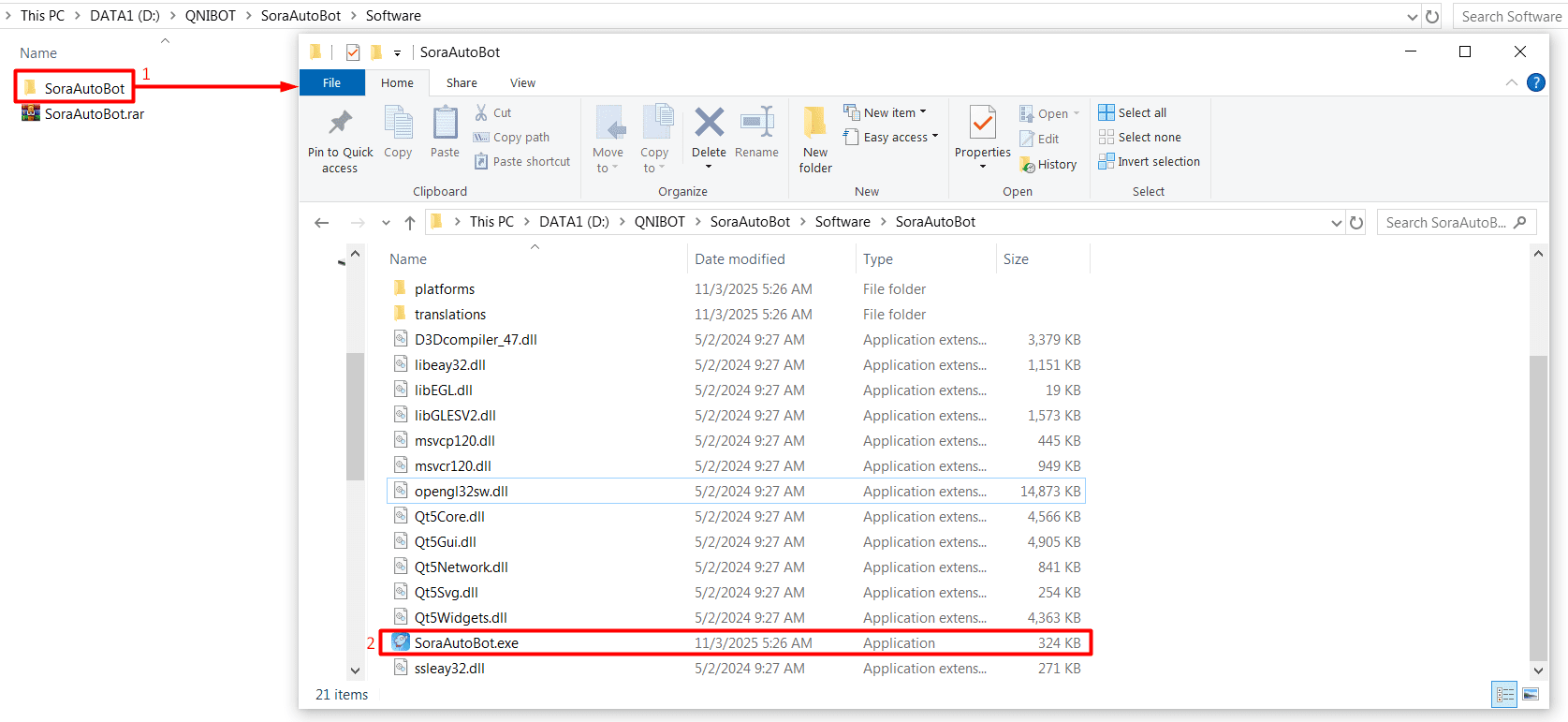The width and height of the screenshot is (1568, 722).
Task: Click the Properties checkmark icon
Action: coord(983,123)
